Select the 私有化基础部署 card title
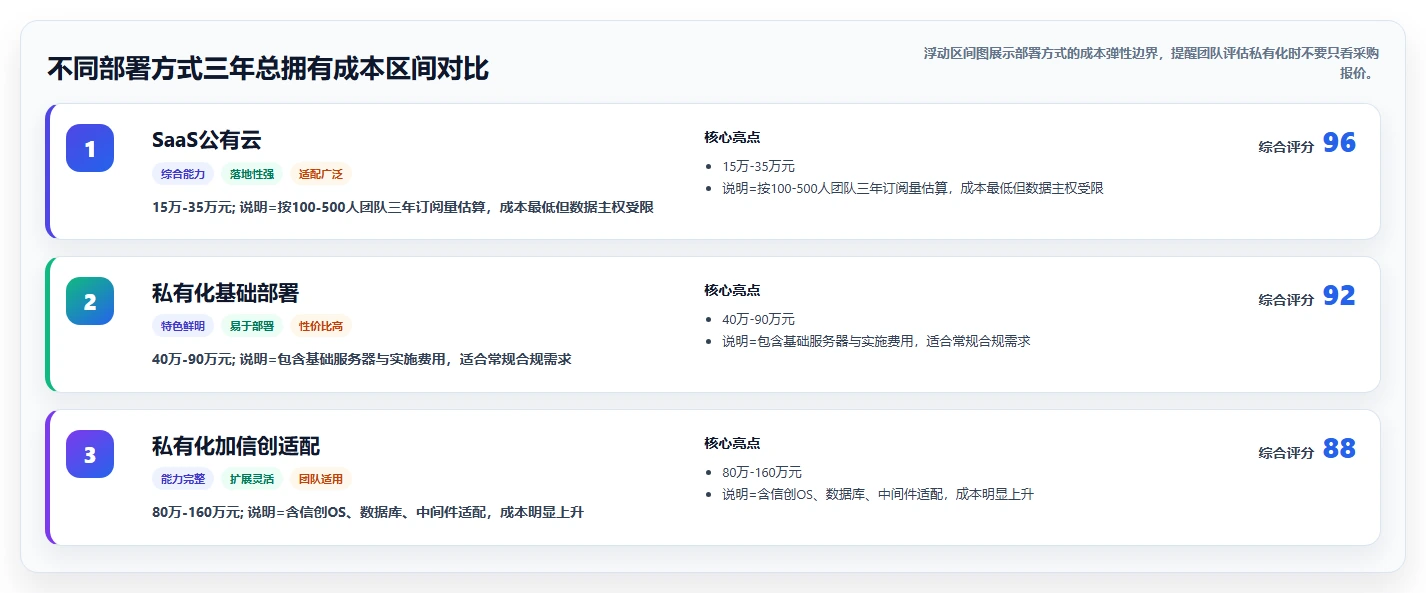 coord(225,293)
